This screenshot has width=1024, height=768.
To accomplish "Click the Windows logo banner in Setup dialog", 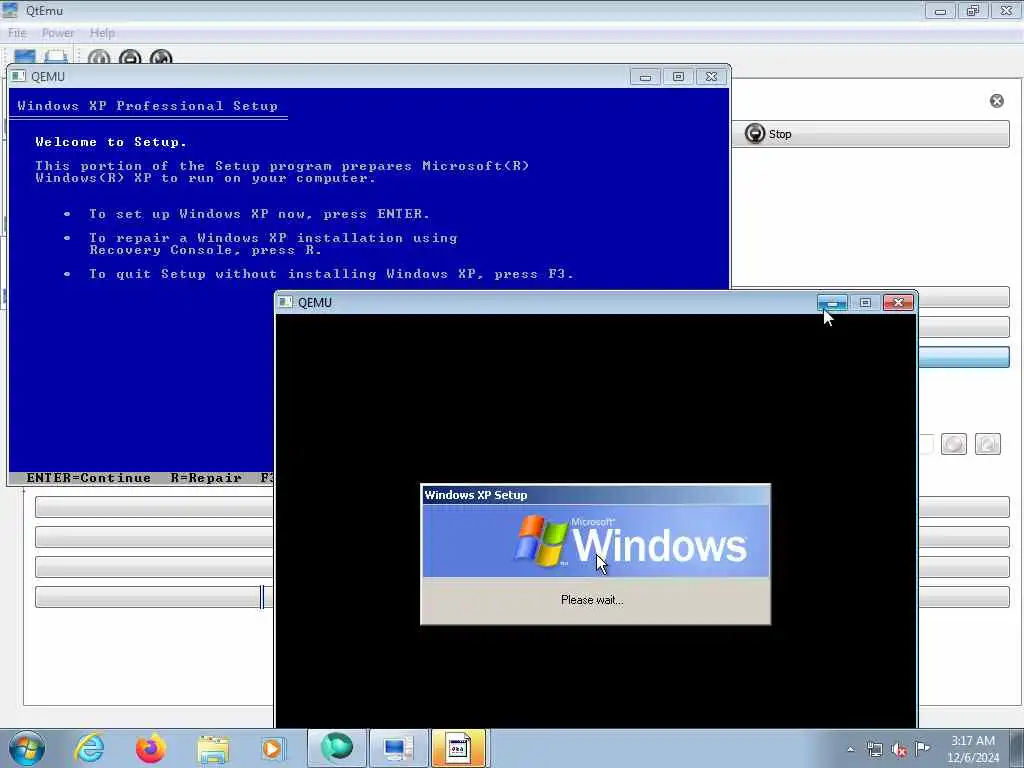I will tap(596, 541).
